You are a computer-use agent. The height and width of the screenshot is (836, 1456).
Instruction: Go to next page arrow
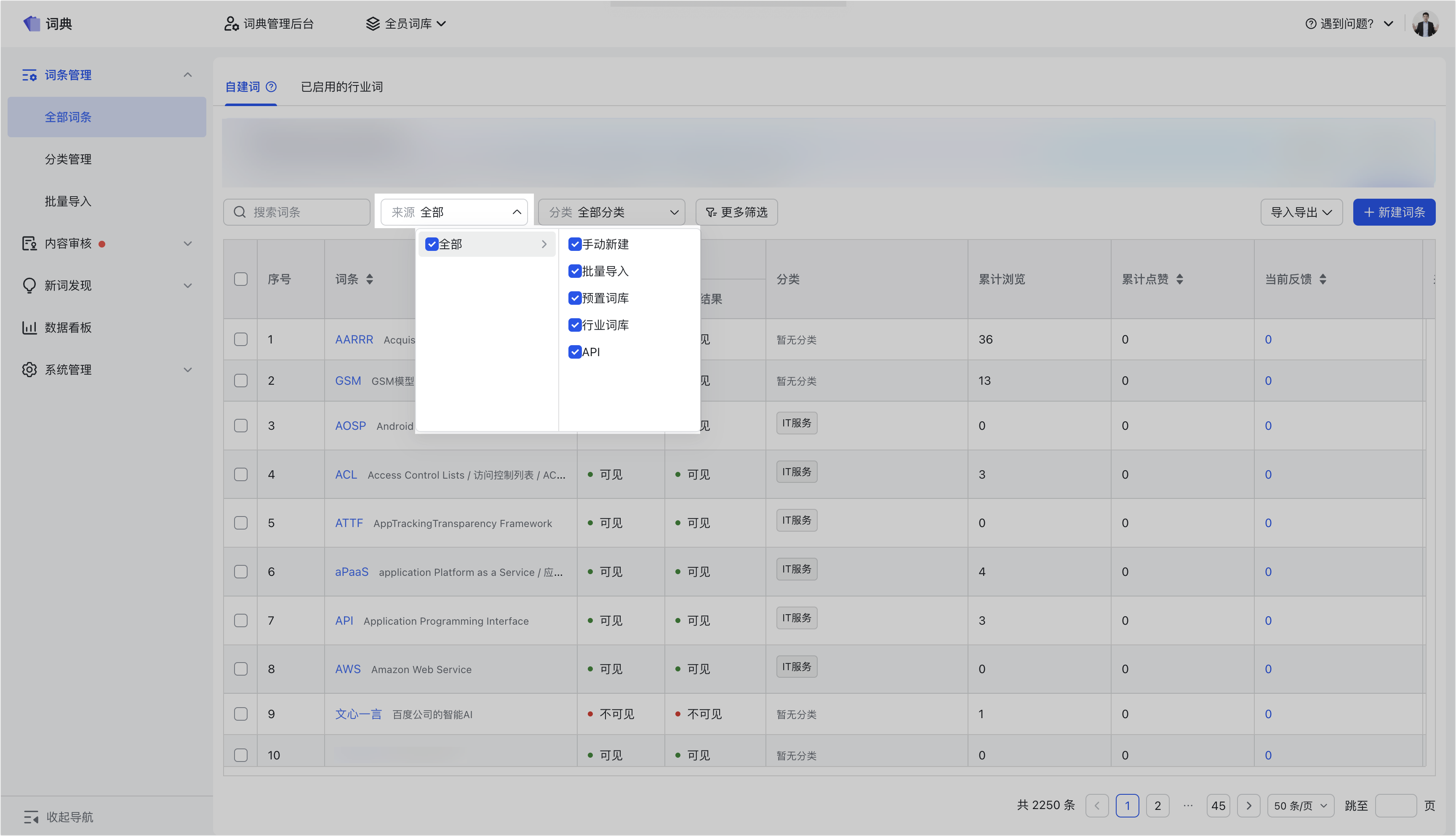point(1248,806)
